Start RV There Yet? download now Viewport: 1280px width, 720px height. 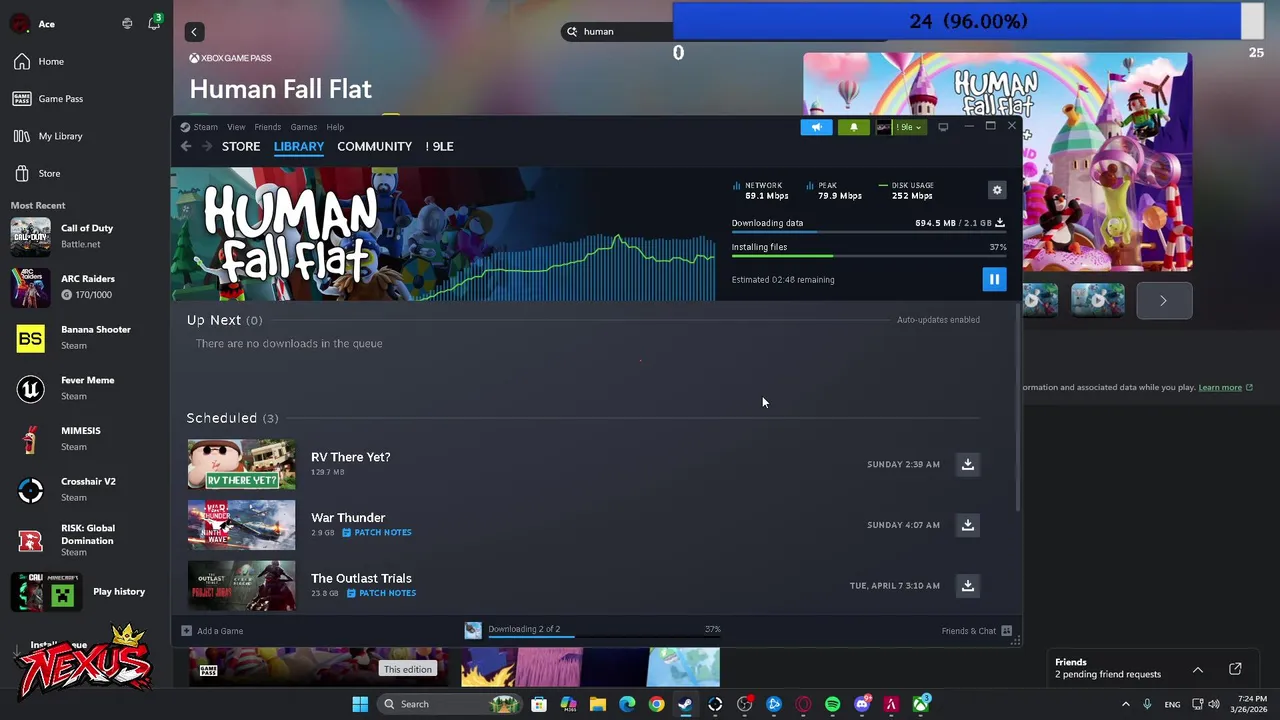[x=967, y=464]
